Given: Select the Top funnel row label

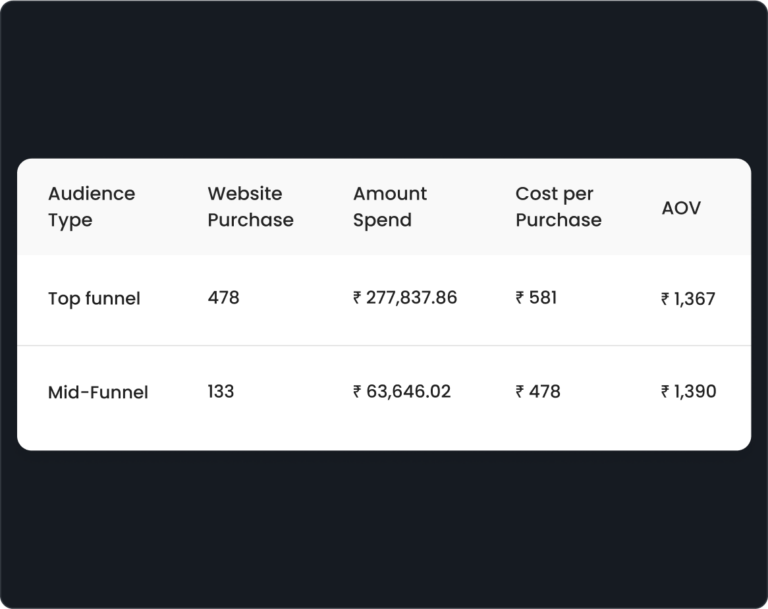Looking at the screenshot, I should [x=94, y=298].
